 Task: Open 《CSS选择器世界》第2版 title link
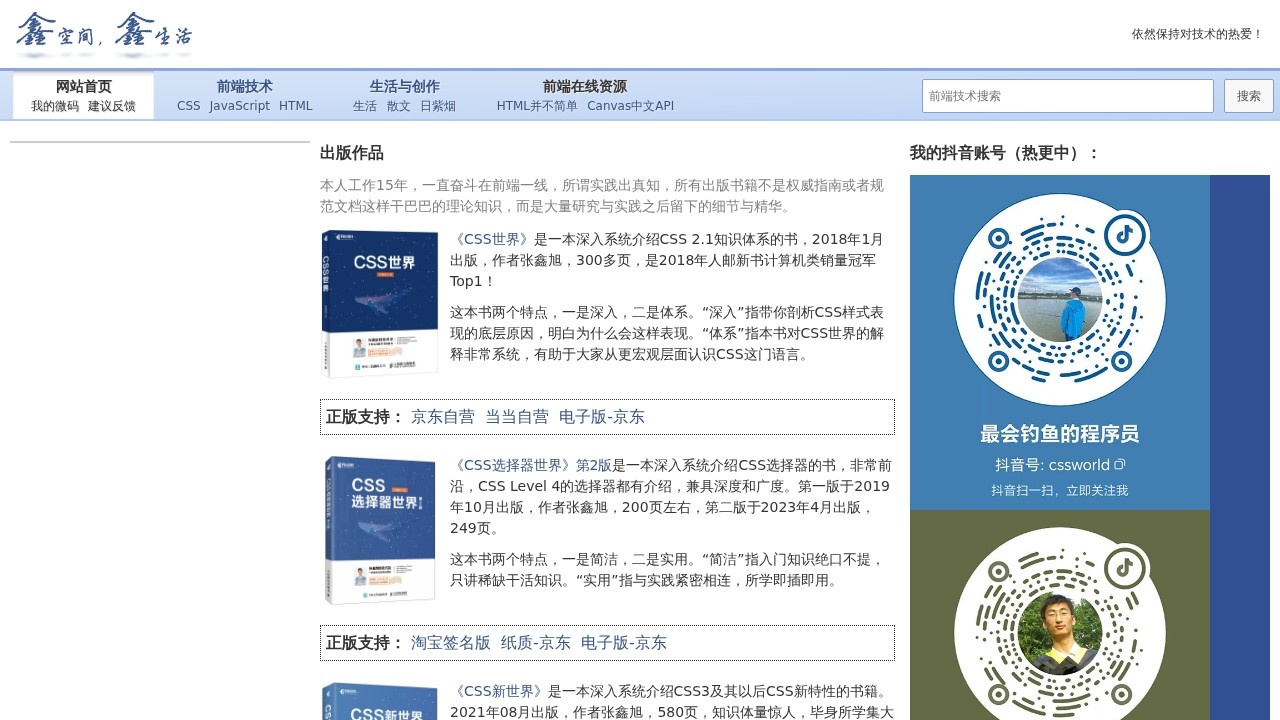(531, 465)
